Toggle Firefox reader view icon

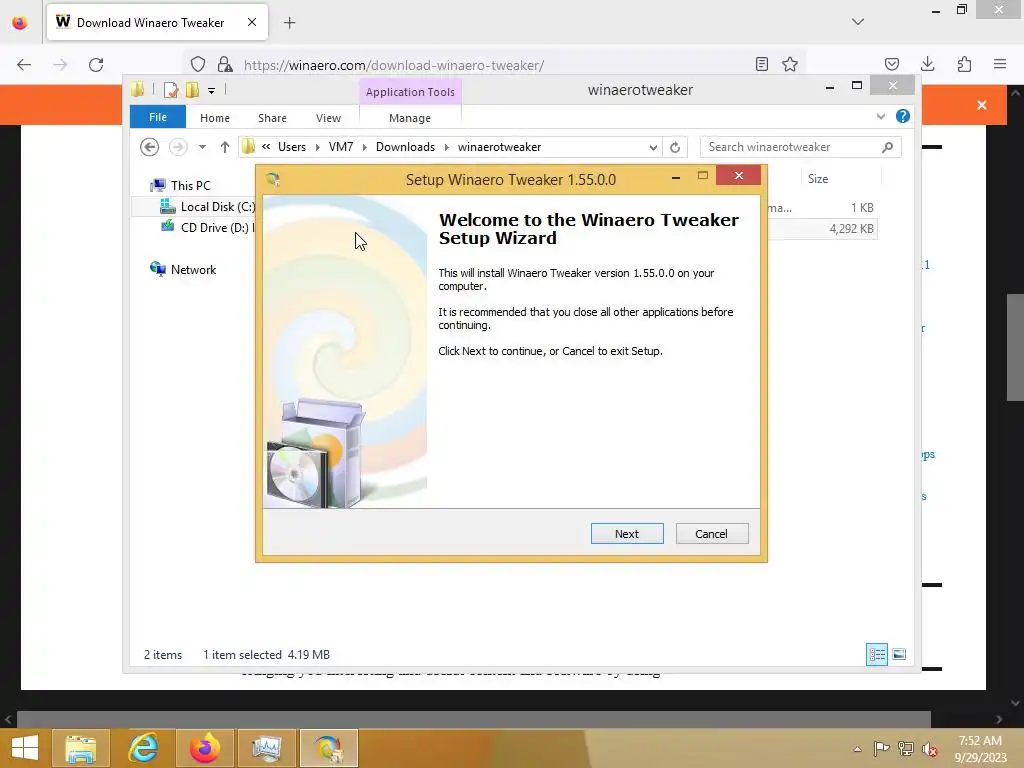pos(761,64)
